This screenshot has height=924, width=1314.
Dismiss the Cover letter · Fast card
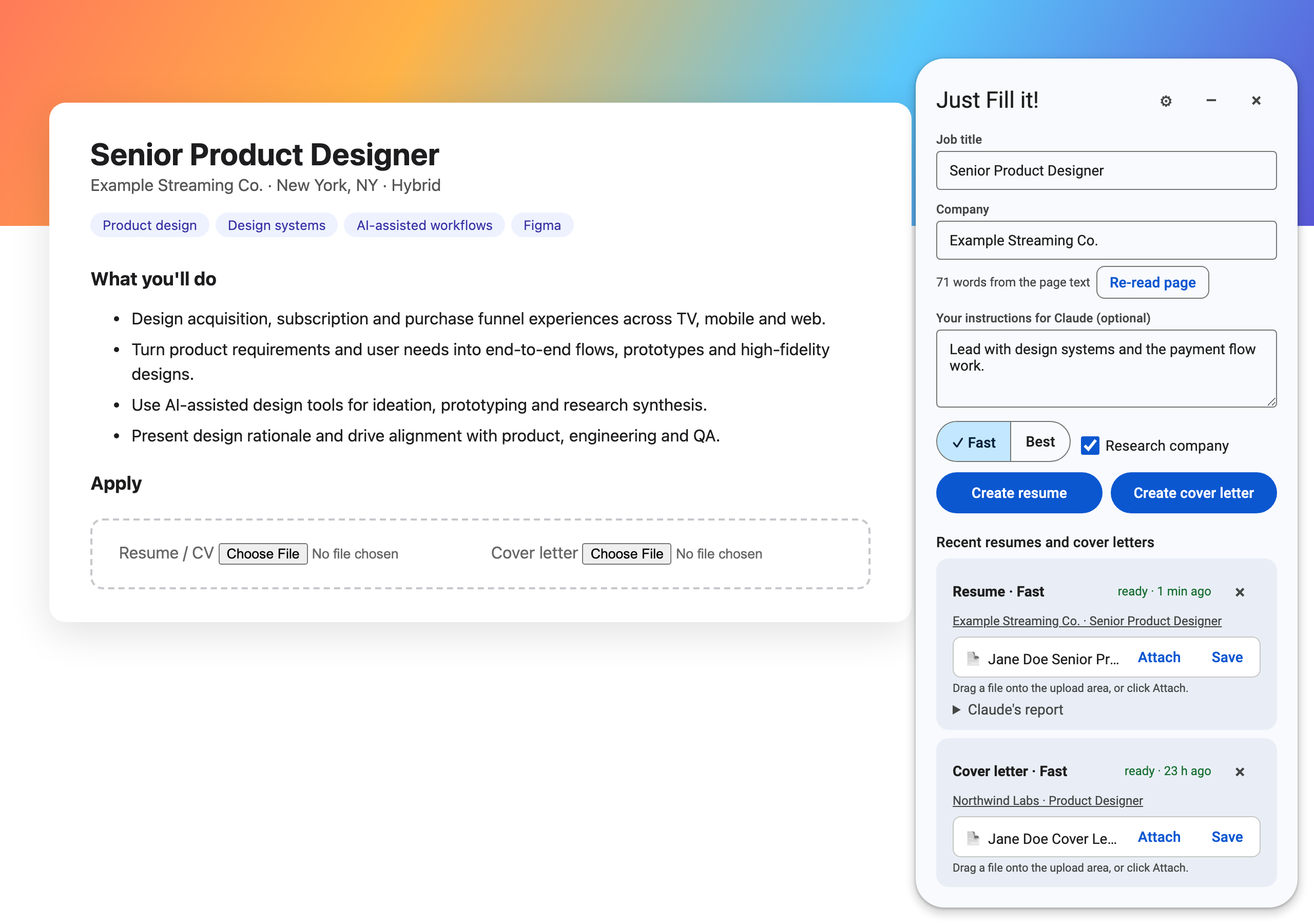click(x=1240, y=772)
